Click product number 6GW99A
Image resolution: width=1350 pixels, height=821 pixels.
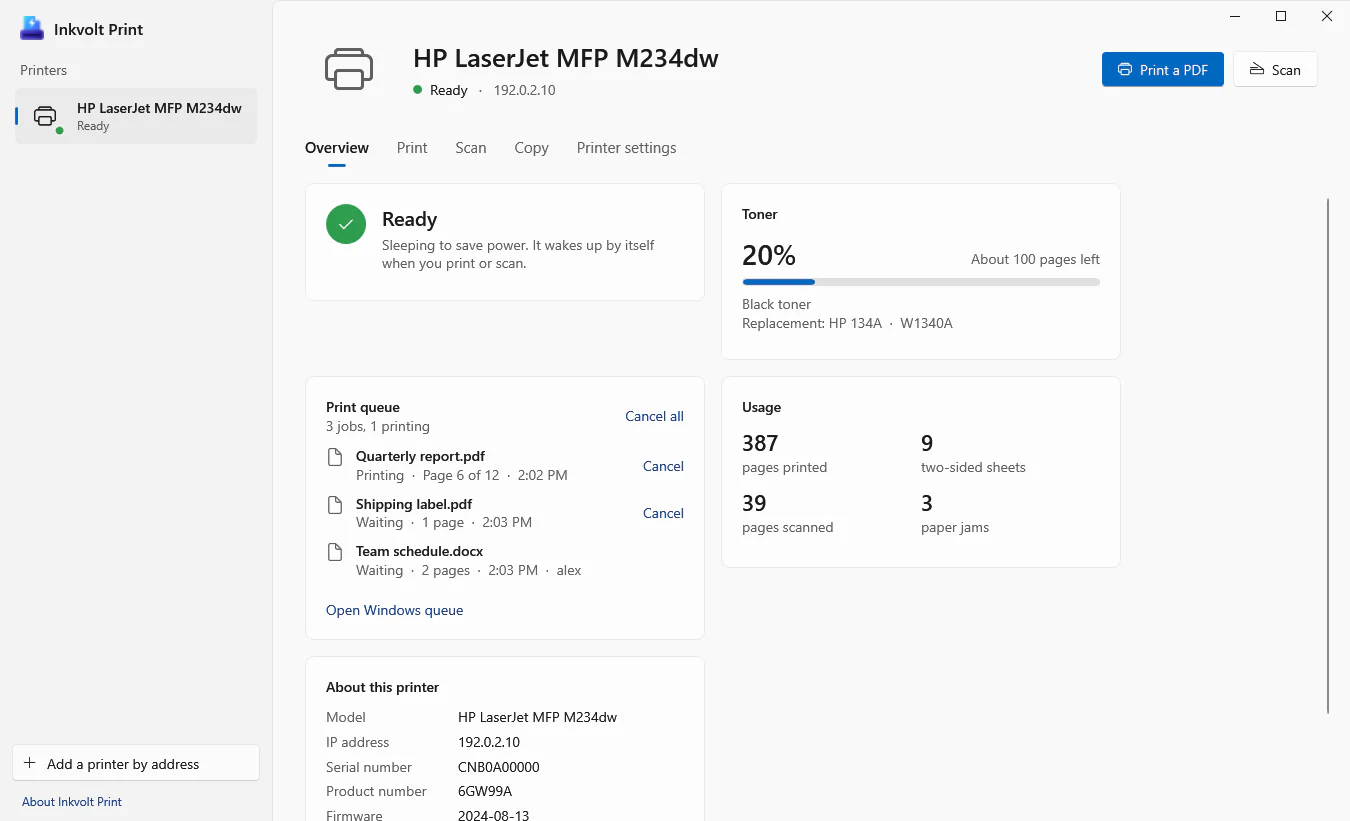[485, 791]
